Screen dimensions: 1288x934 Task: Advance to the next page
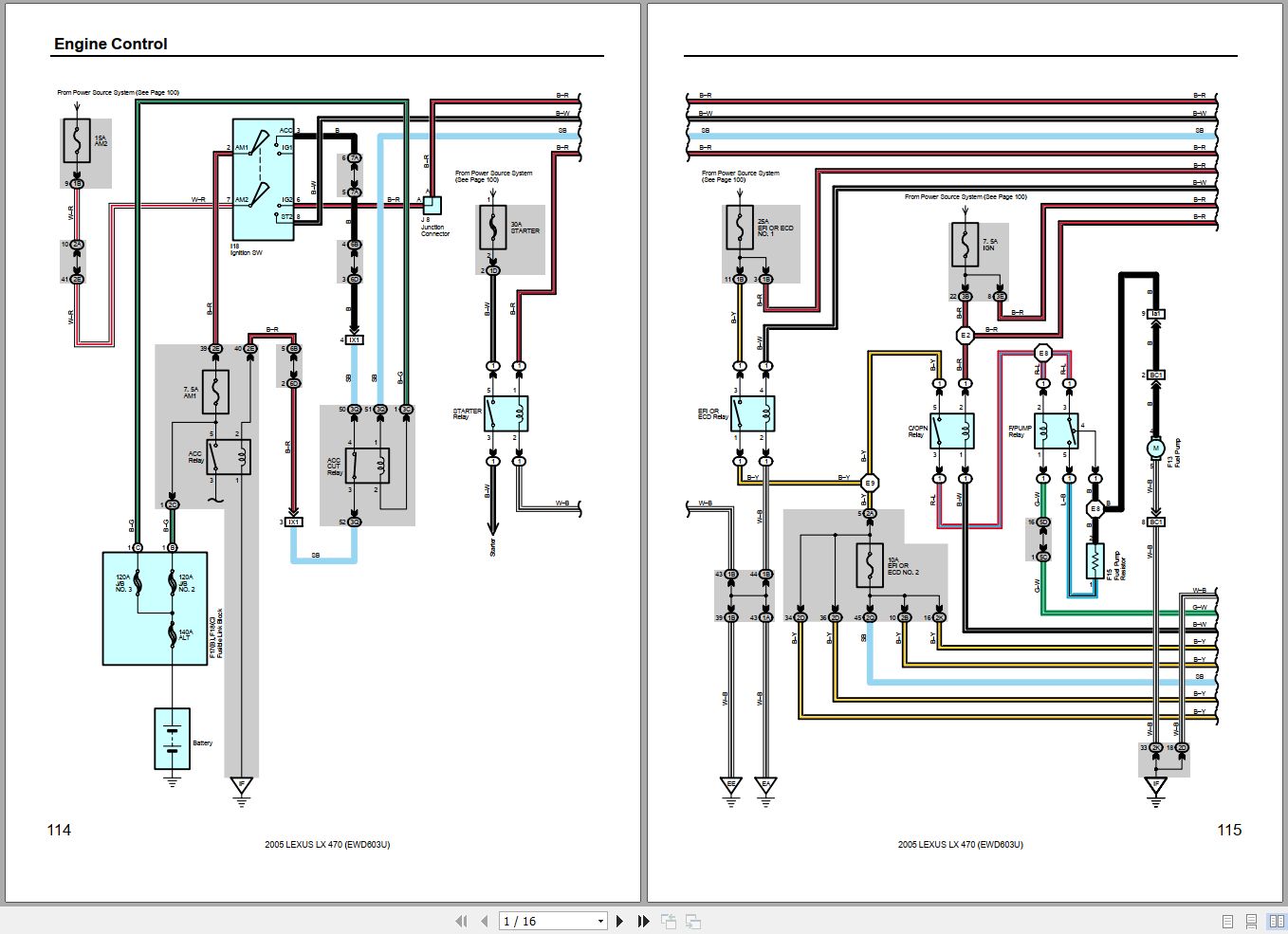coord(620,921)
